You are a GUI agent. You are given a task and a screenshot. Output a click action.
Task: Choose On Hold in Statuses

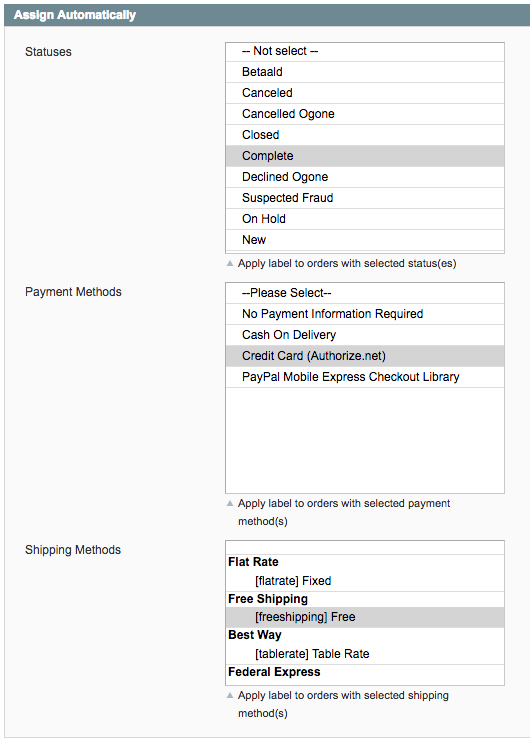pyautogui.click(x=365, y=219)
